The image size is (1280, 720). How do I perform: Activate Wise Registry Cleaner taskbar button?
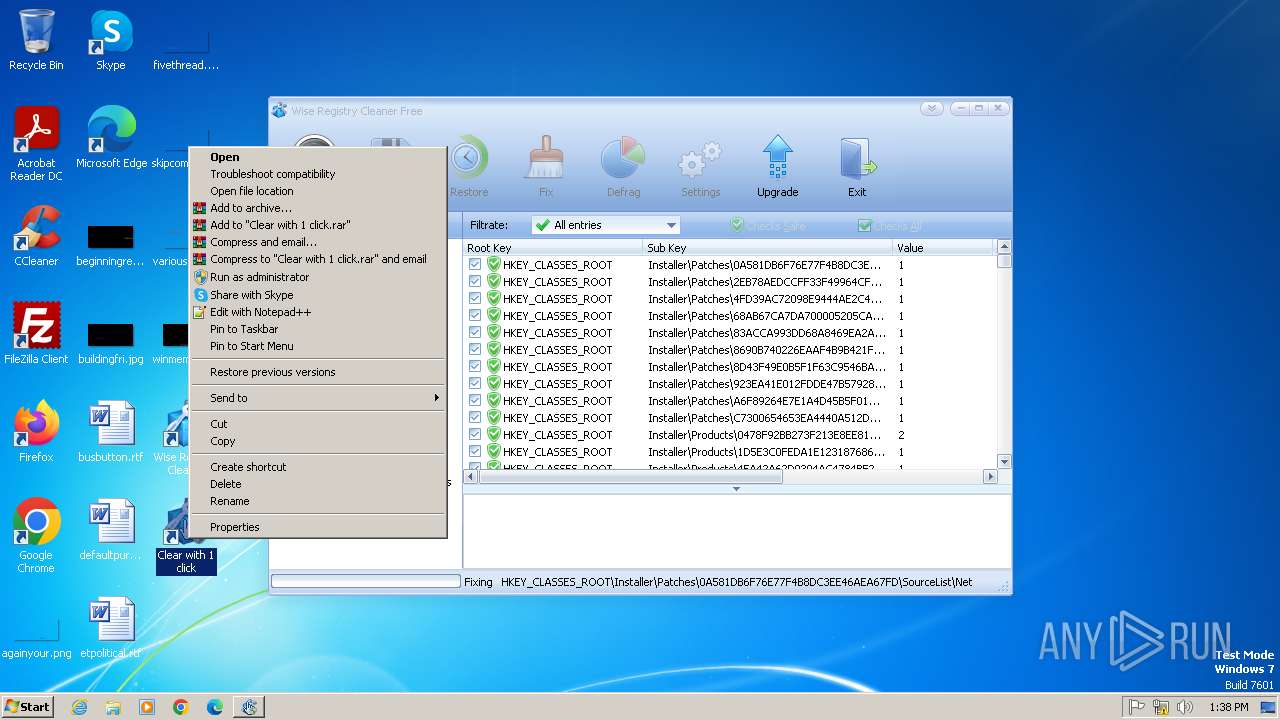pos(249,707)
